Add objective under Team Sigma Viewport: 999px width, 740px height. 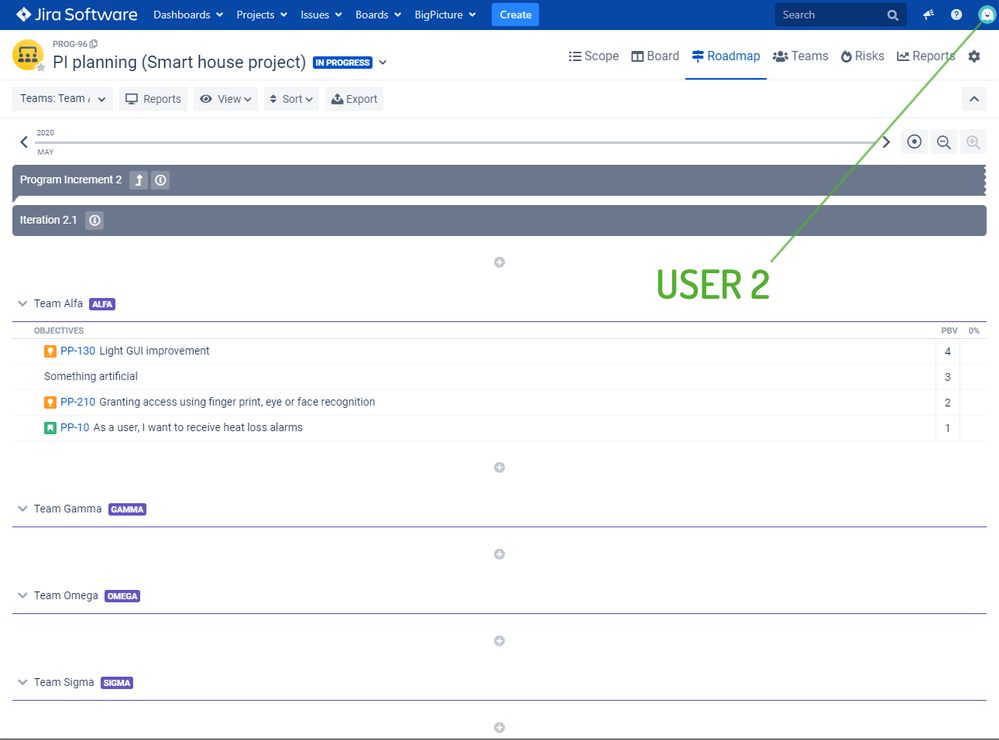click(500, 728)
